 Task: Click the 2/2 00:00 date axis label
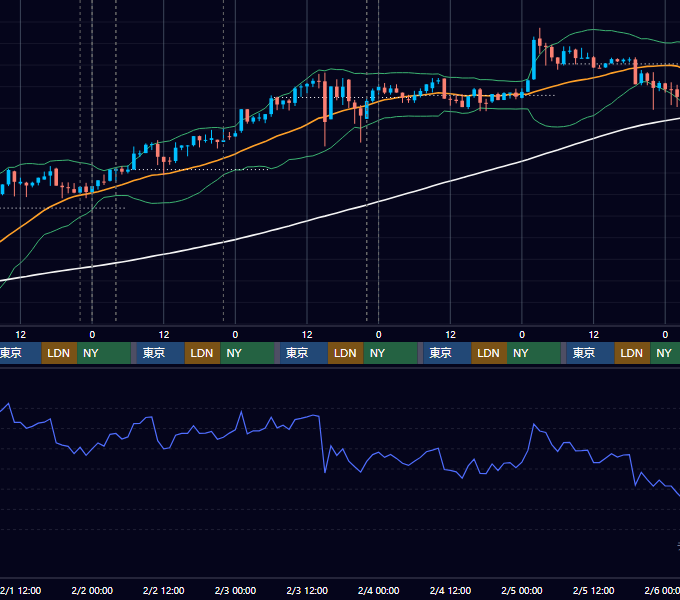[92, 590]
